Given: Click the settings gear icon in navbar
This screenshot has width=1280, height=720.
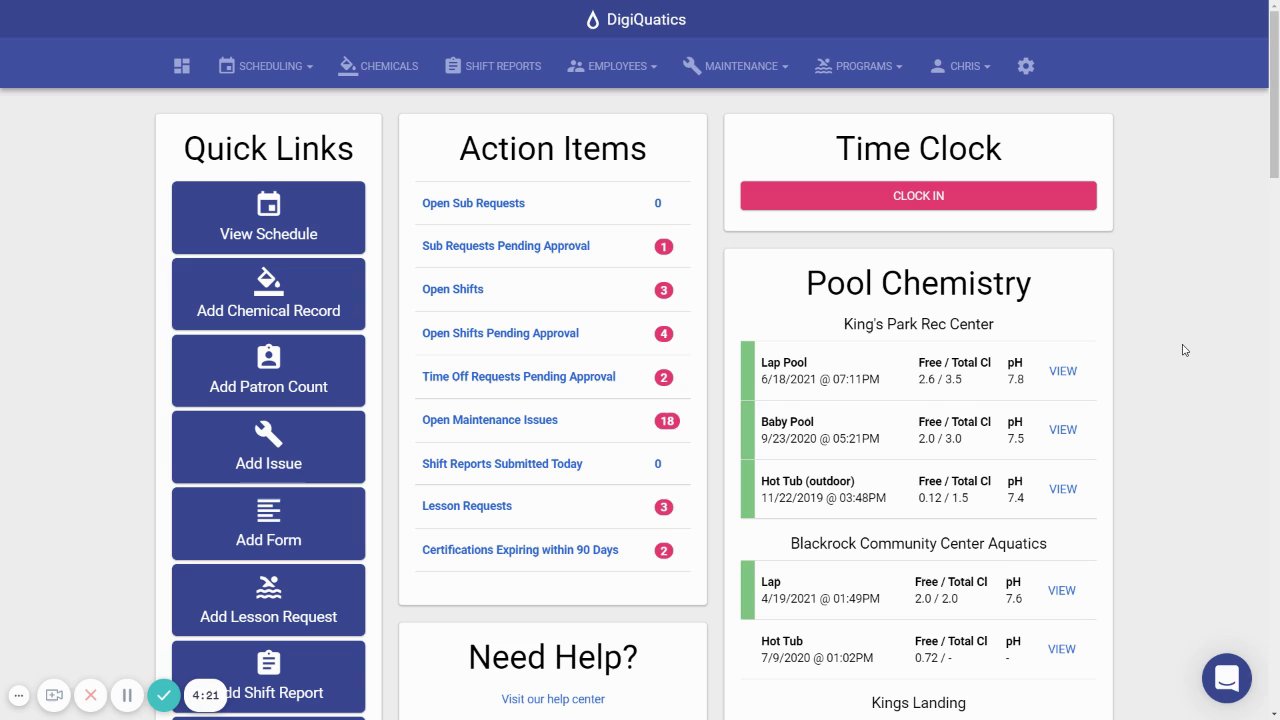Looking at the screenshot, I should (x=1025, y=66).
